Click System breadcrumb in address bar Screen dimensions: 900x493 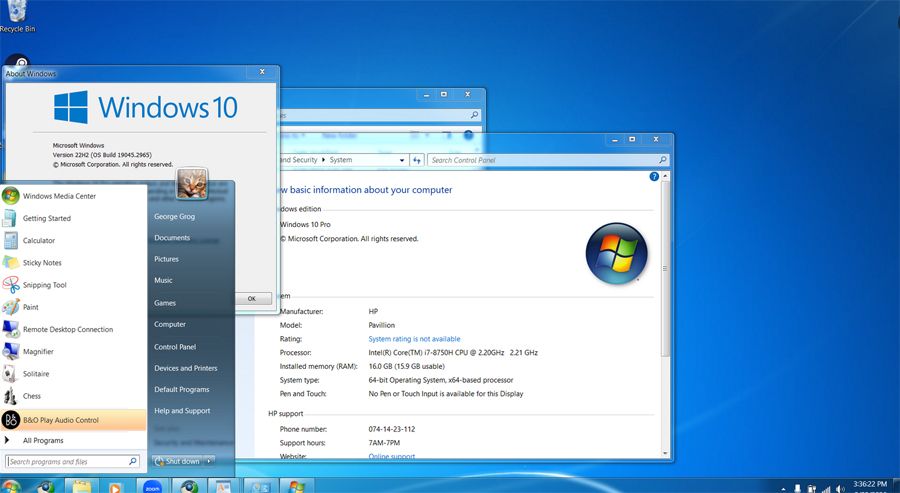[341, 160]
